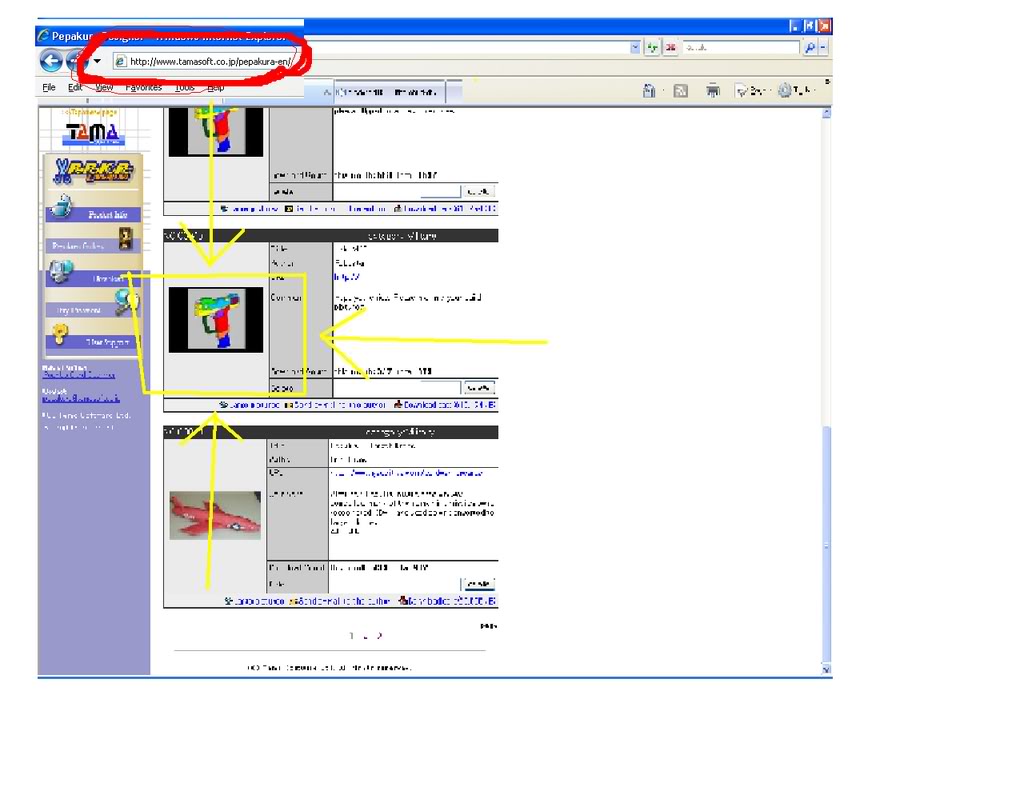Click Download link under middle gun entry
Image resolution: width=1024 pixels, height=795 pixels.
pos(445,405)
